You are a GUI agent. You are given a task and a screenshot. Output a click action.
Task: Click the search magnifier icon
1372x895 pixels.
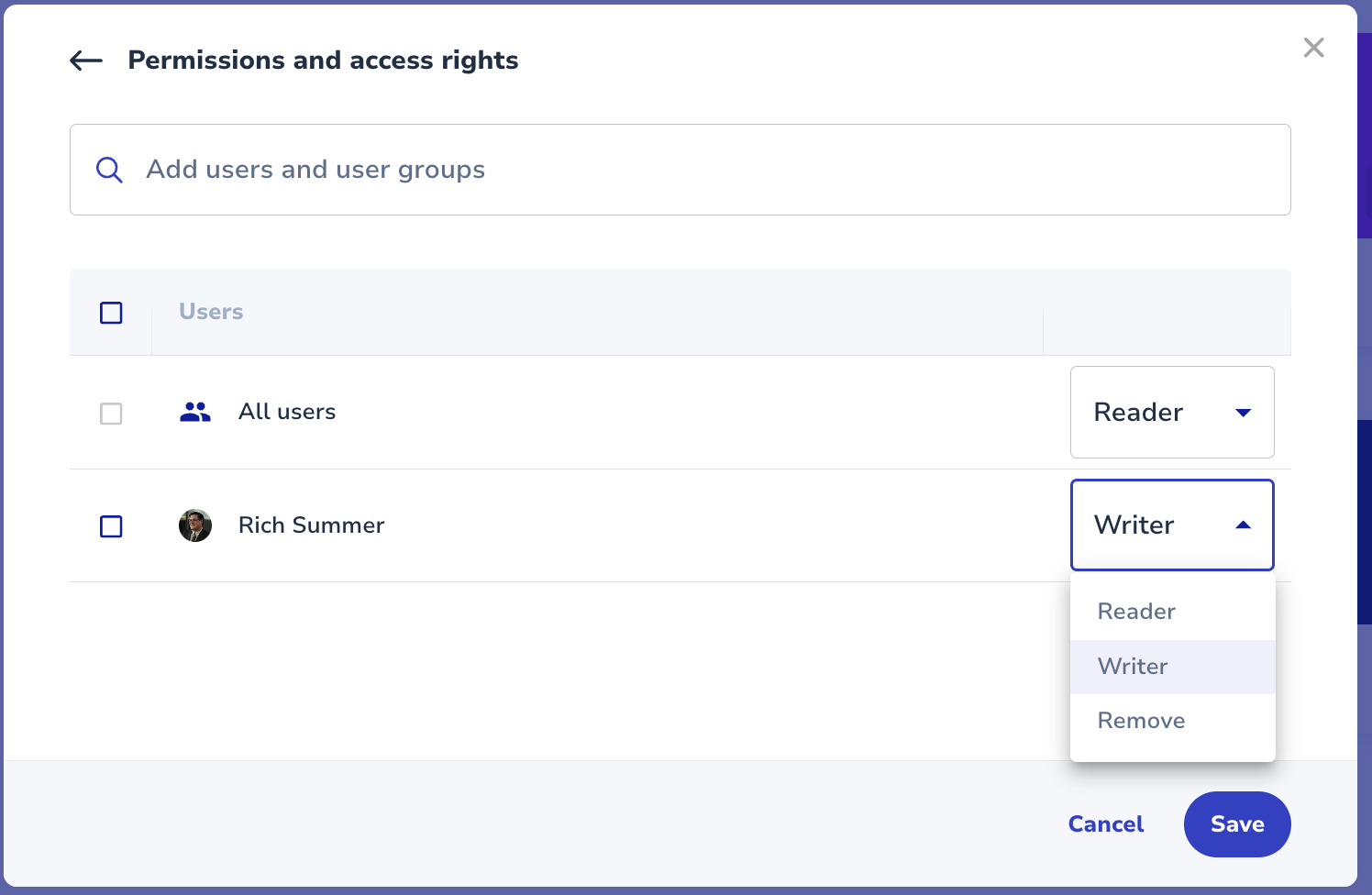pyautogui.click(x=109, y=170)
